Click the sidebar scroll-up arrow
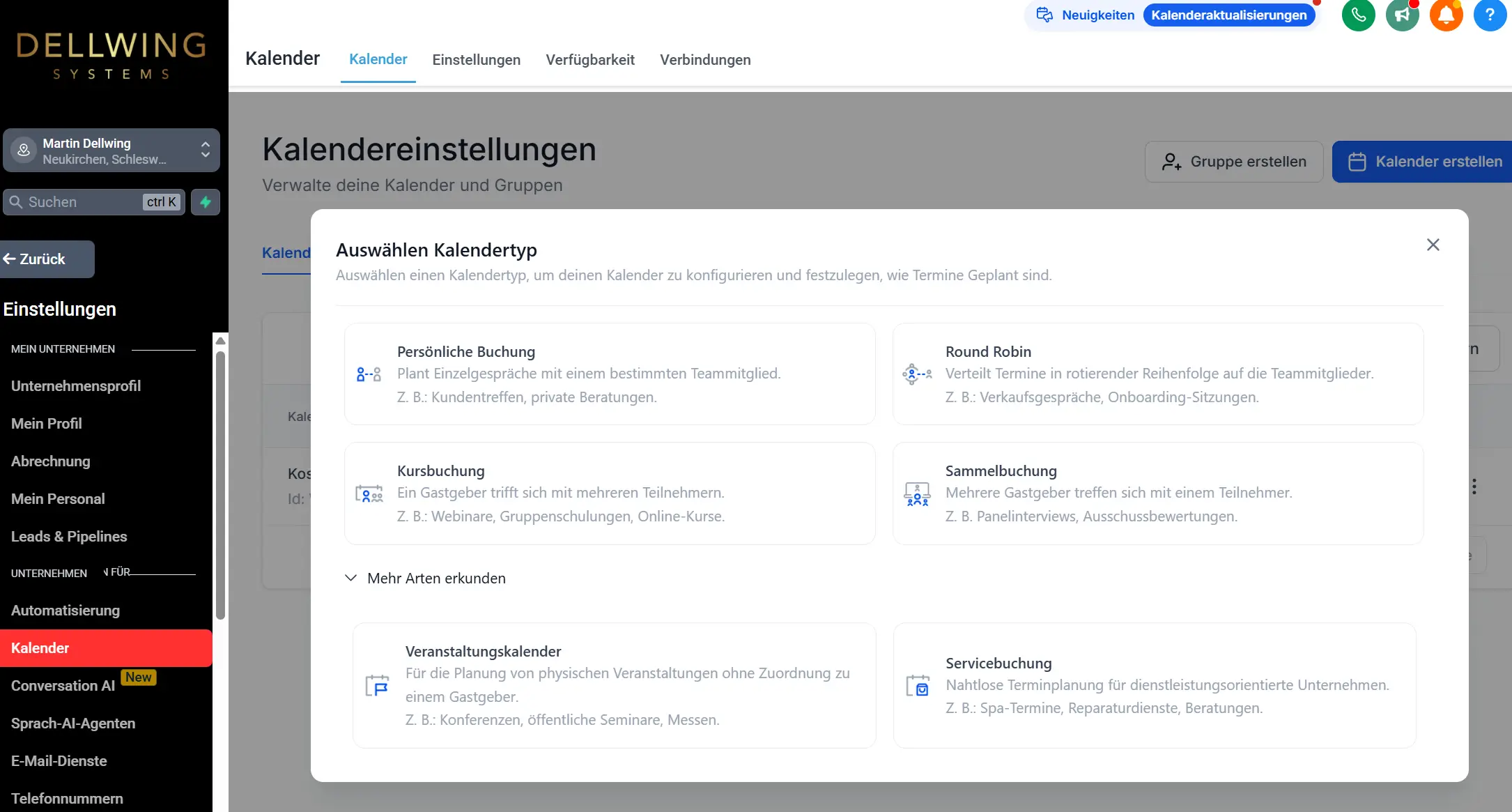 (220, 341)
